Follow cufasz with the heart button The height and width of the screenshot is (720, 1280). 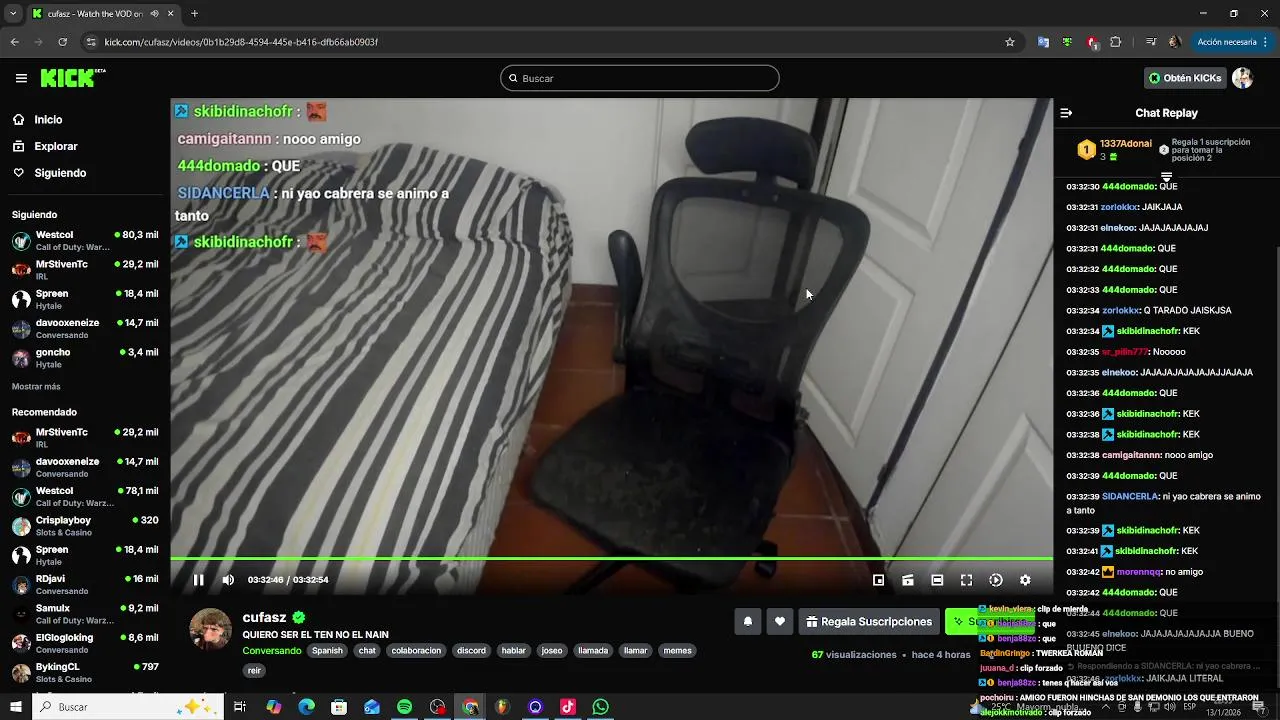pyautogui.click(x=780, y=622)
